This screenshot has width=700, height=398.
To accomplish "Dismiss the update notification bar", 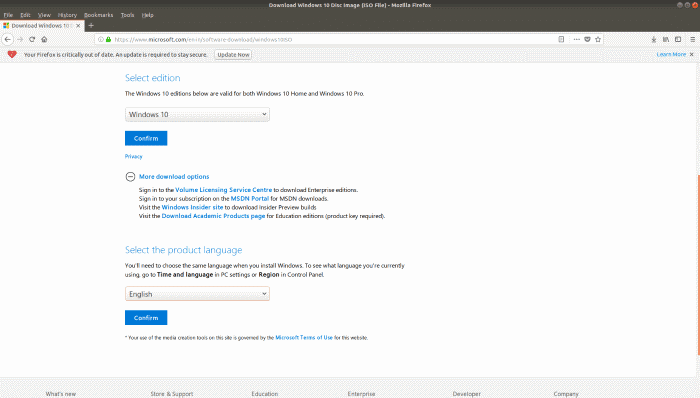I will point(692,54).
